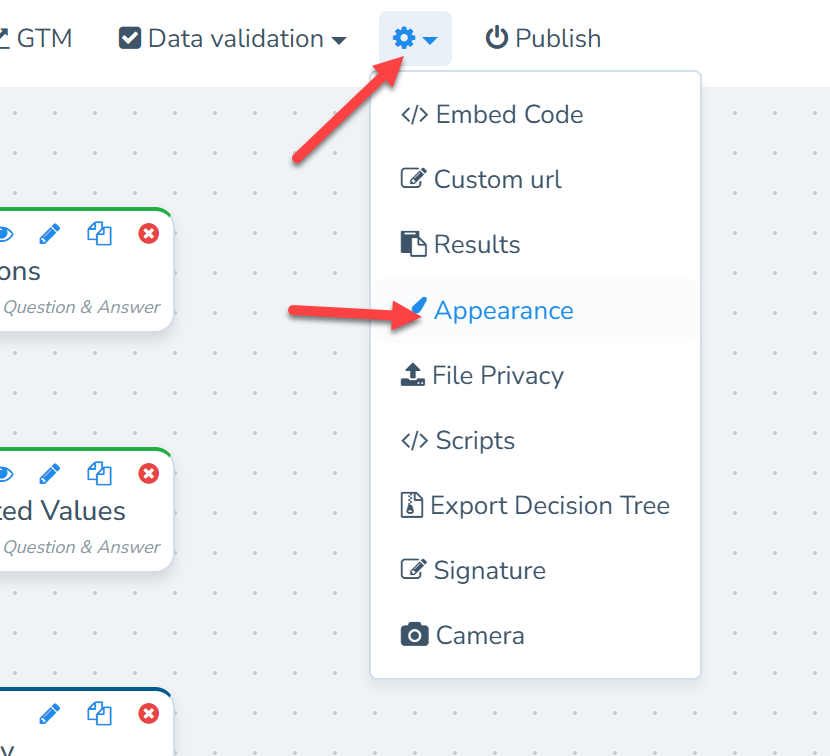Click the edit pencil on the top card
830x756 pixels.
click(x=49, y=234)
